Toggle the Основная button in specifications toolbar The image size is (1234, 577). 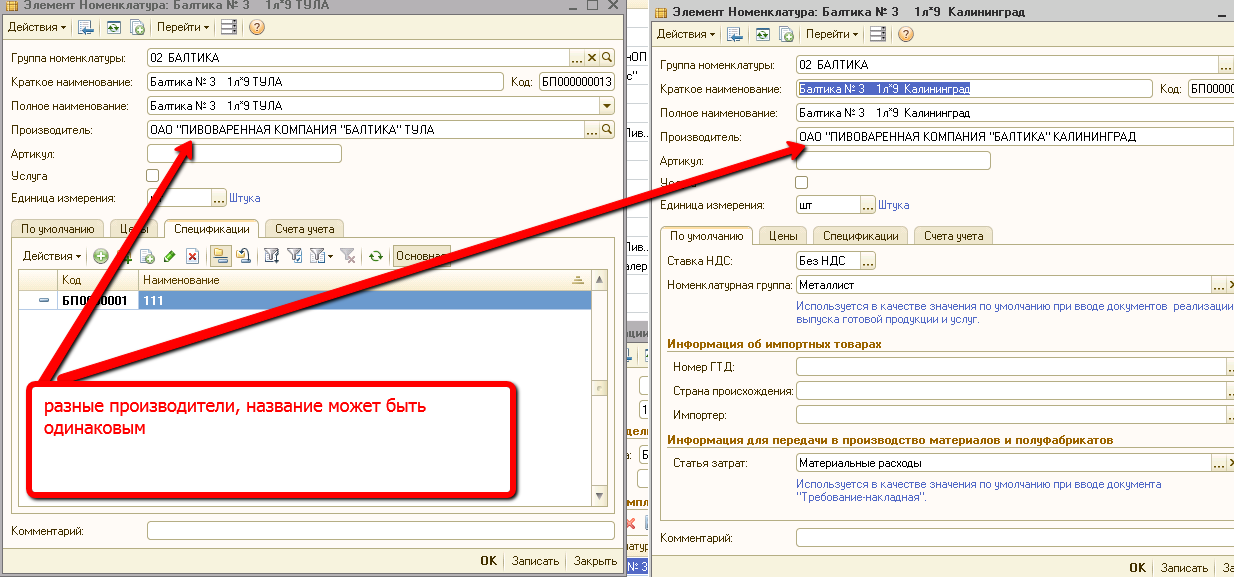point(420,256)
